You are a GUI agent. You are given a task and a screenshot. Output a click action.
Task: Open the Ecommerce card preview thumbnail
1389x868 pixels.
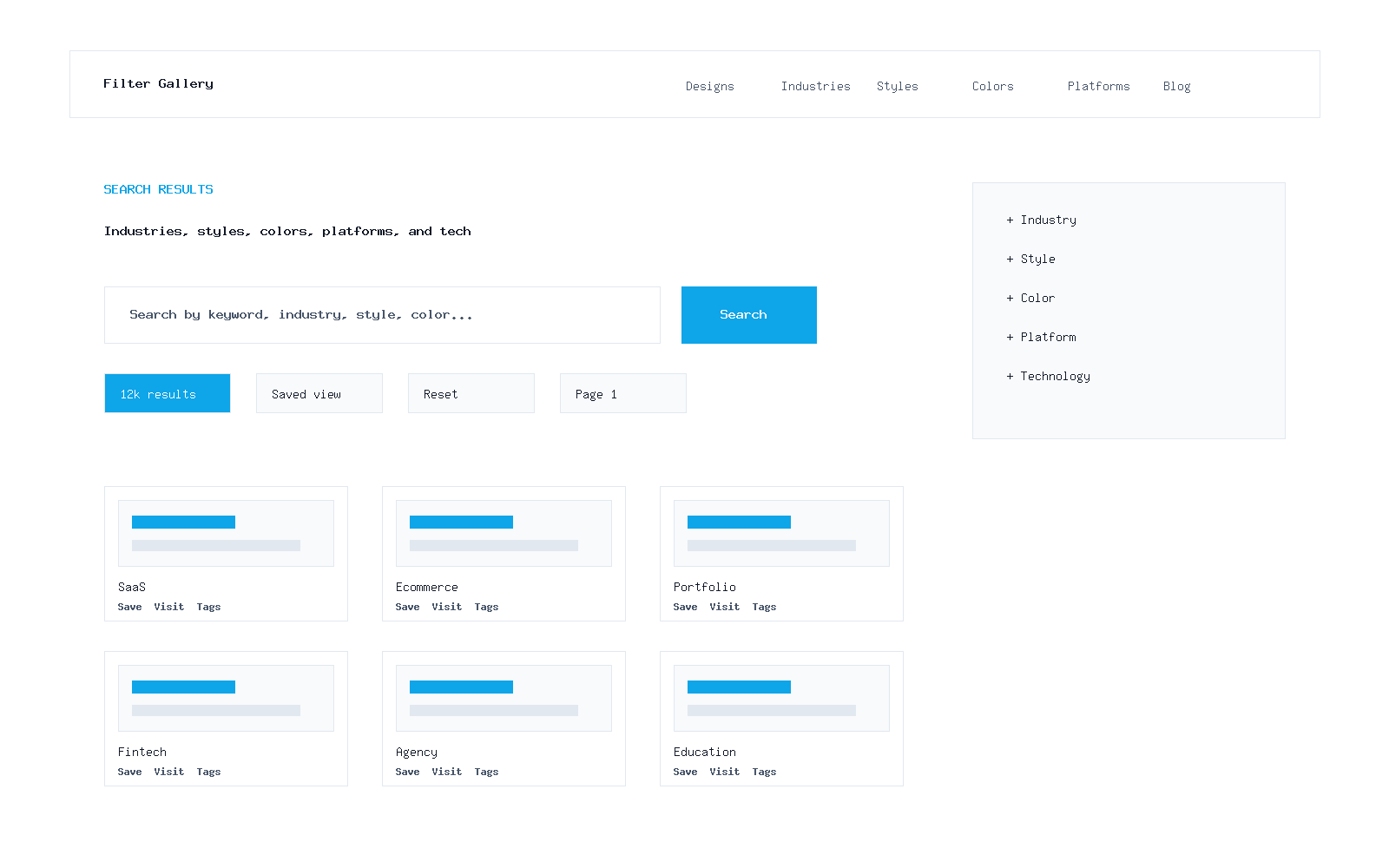click(504, 533)
